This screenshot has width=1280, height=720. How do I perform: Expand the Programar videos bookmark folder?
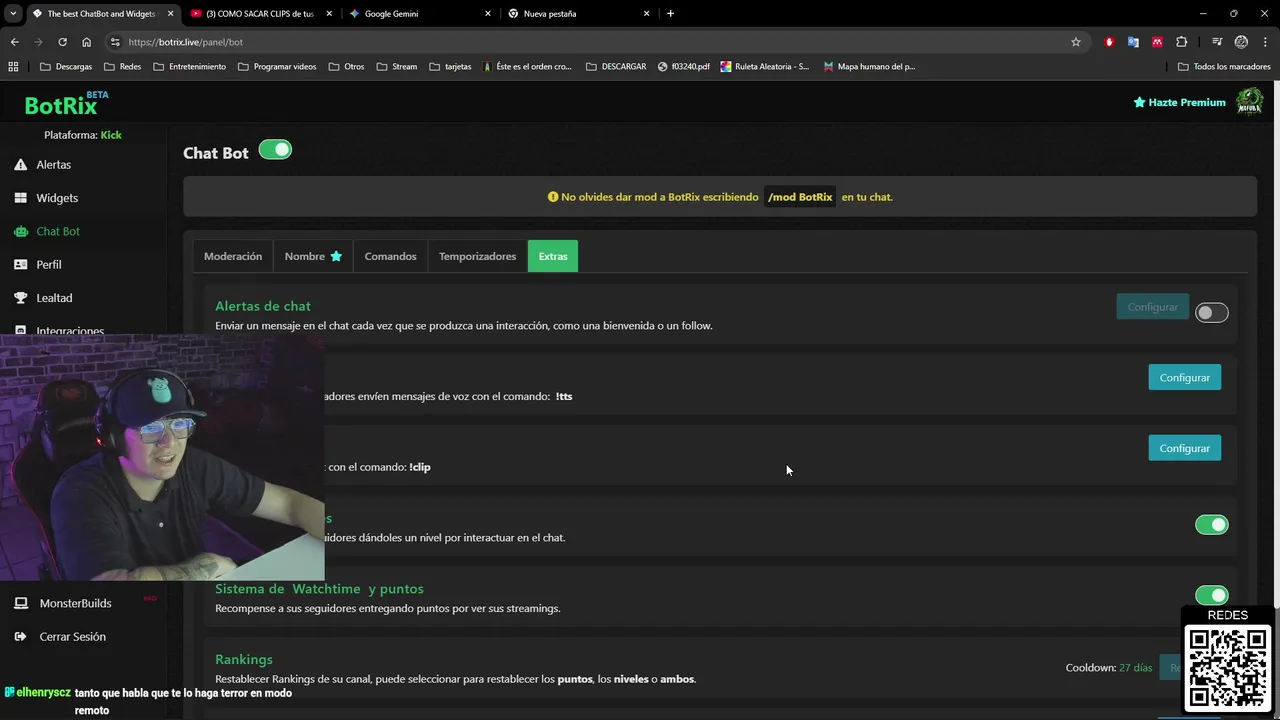point(277,67)
